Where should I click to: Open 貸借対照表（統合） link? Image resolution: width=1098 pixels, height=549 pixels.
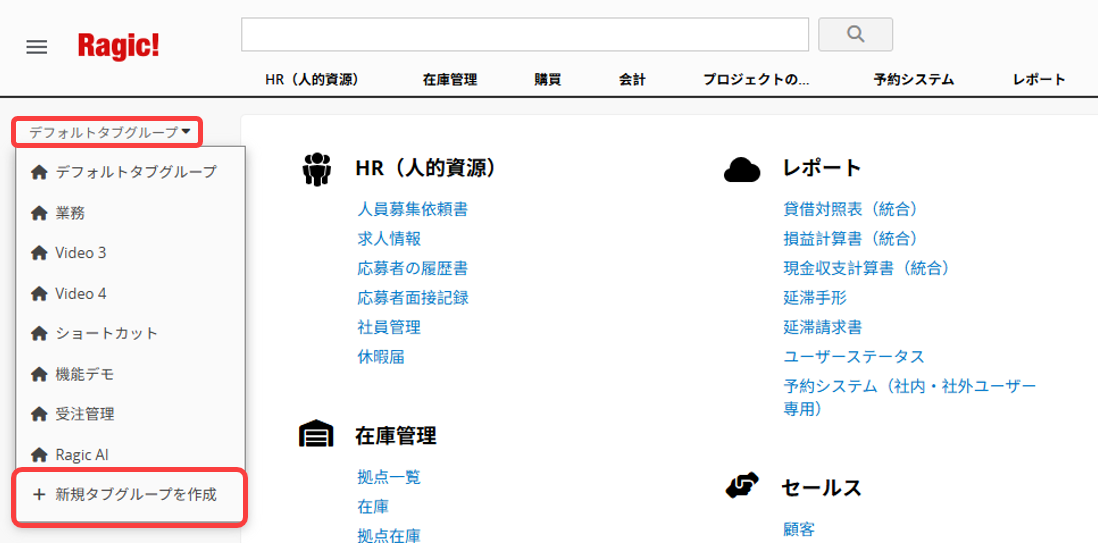tap(851, 209)
